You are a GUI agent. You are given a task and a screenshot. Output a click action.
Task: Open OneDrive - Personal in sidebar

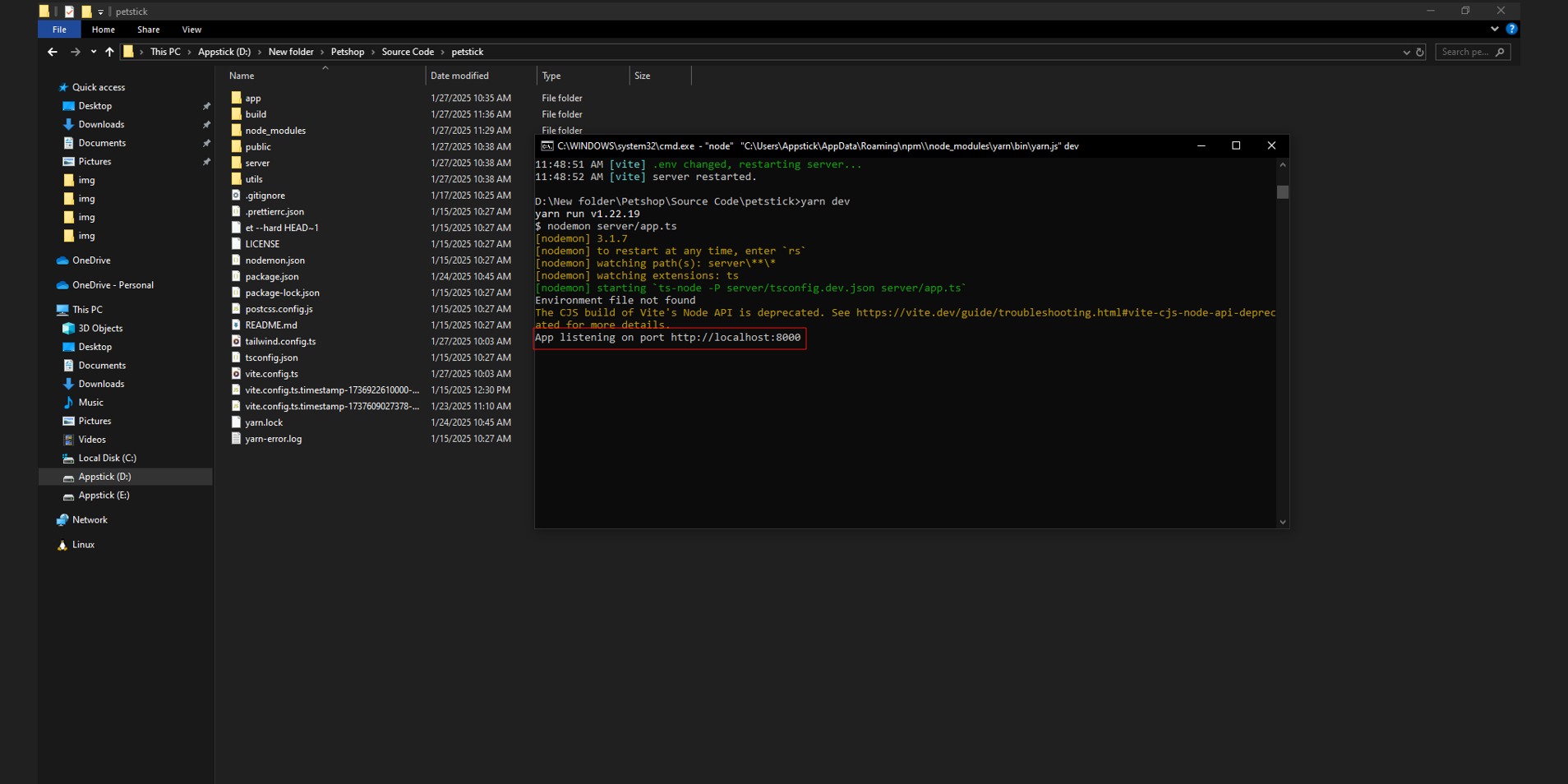[x=113, y=285]
